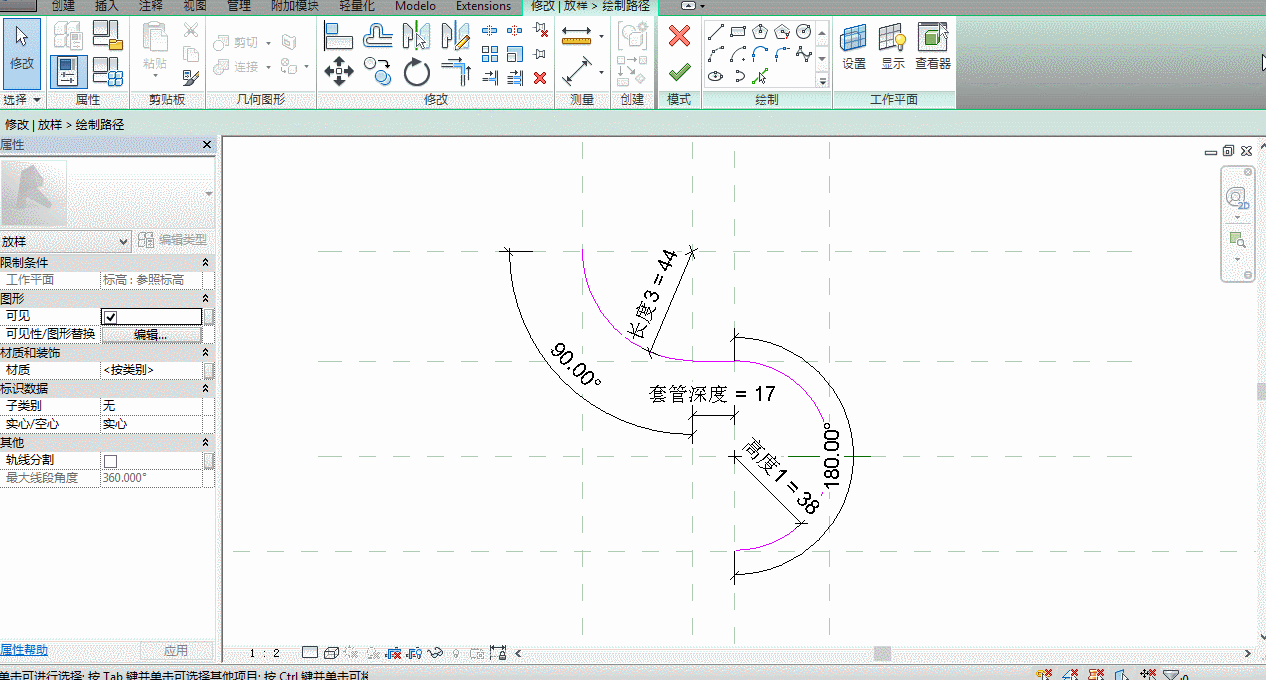Go to the 管理 ribbon tab

[x=239, y=6]
